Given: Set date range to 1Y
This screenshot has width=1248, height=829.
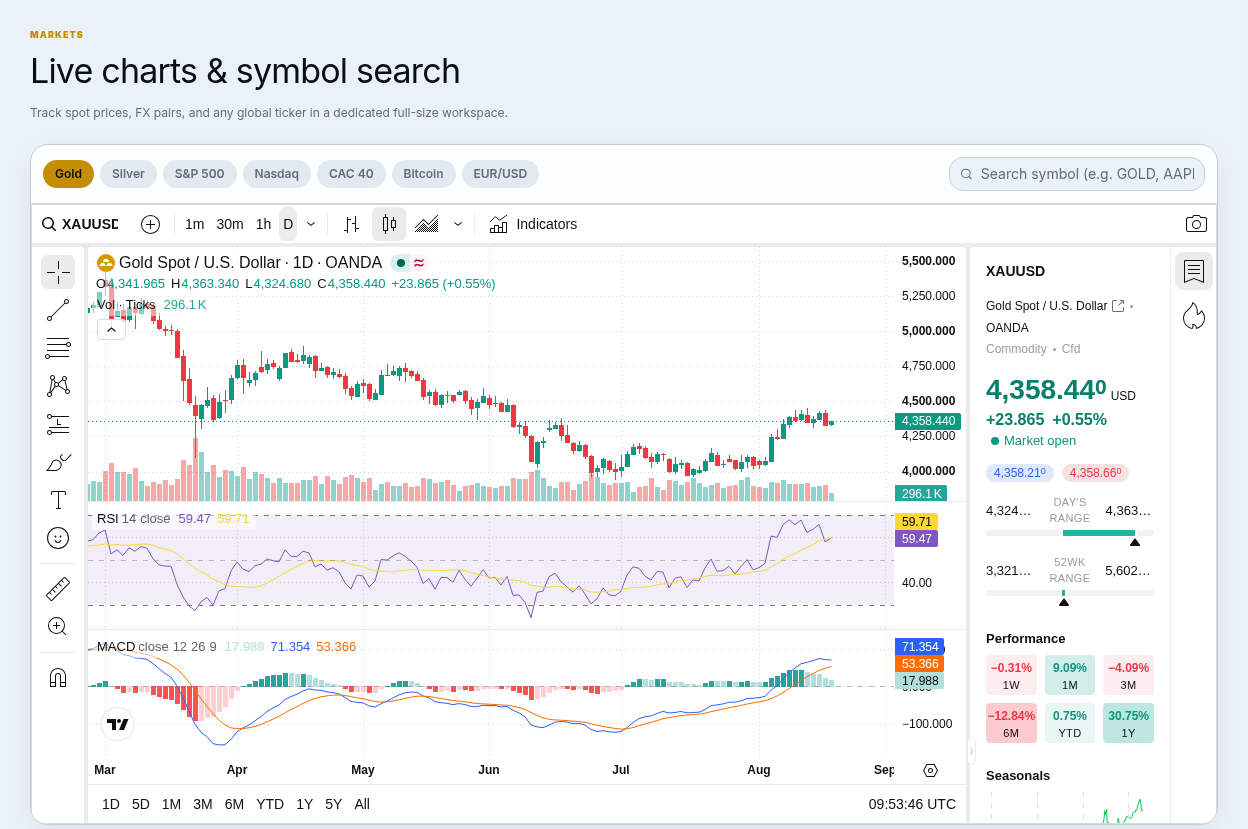Looking at the screenshot, I should click(x=305, y=804).
